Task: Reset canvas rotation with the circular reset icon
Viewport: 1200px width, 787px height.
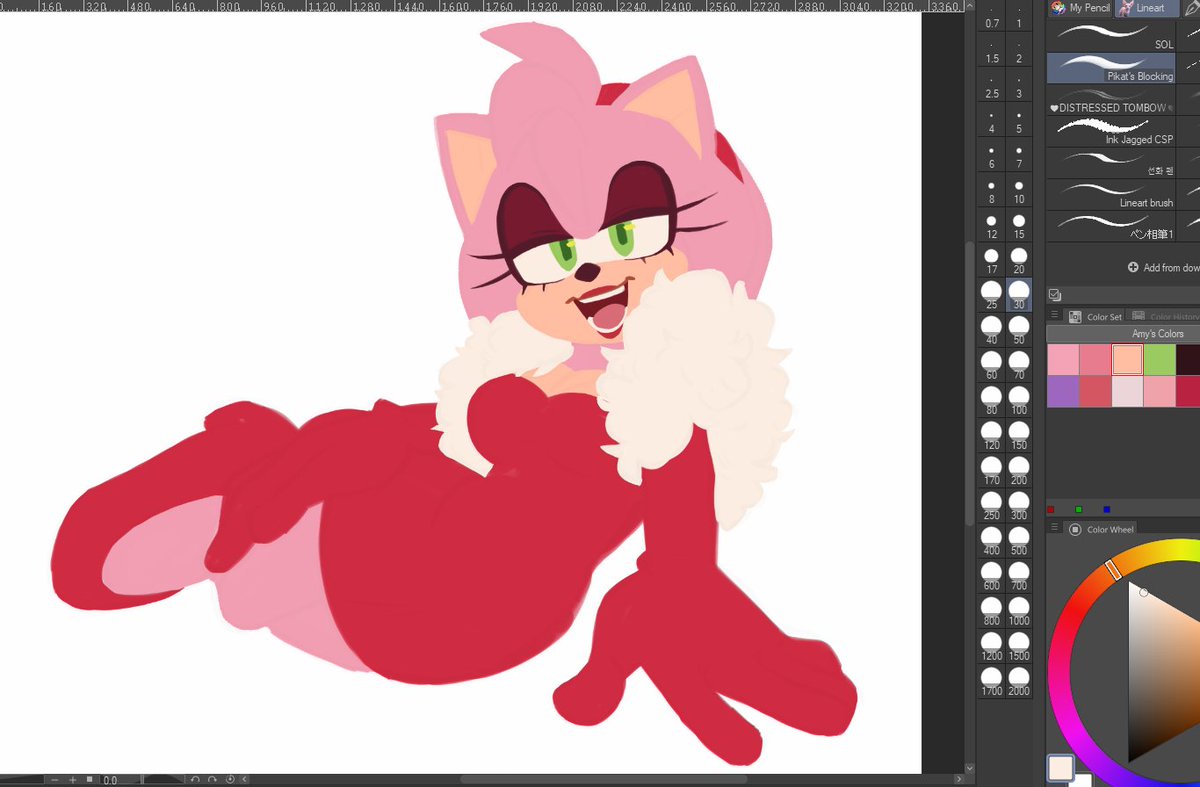Action: tap(230, 779)
